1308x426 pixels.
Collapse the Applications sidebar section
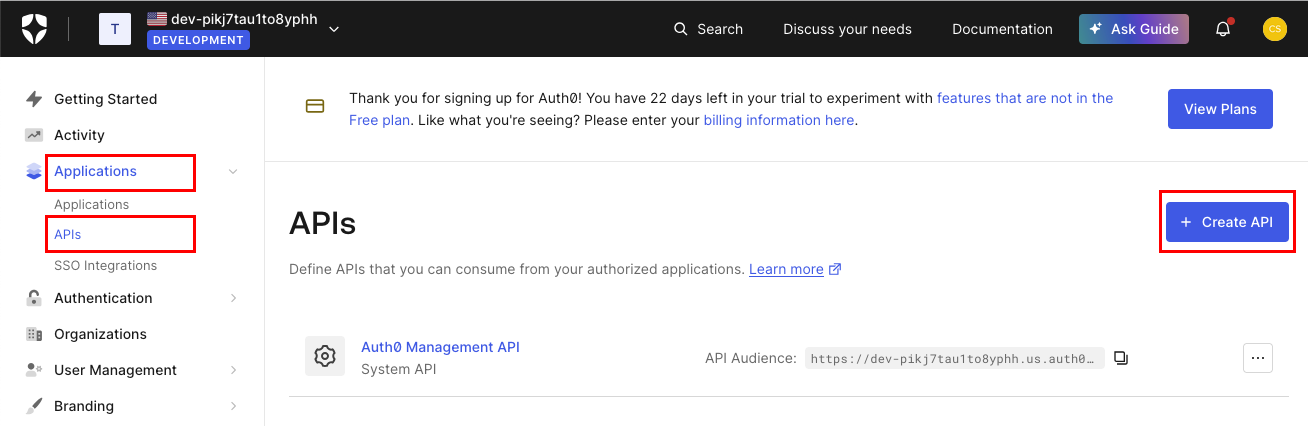point(233,172)
